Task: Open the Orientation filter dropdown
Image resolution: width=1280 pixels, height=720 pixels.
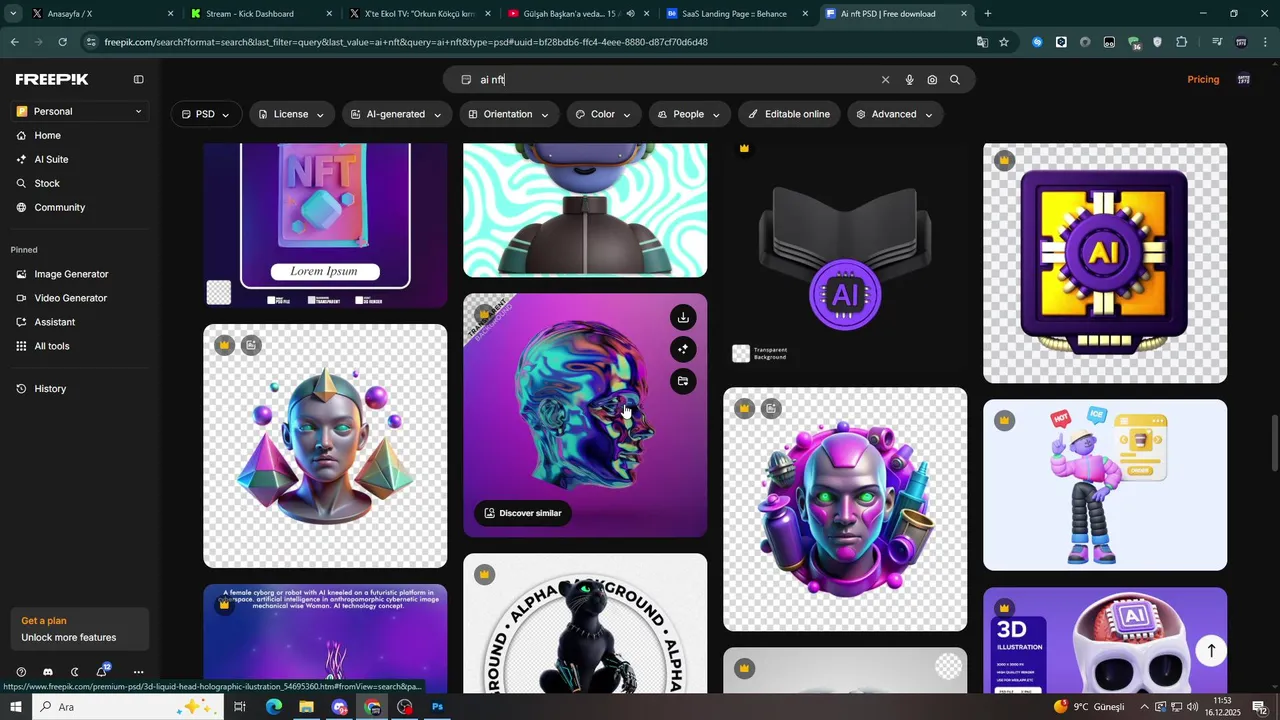Action: tap(508, 114)
